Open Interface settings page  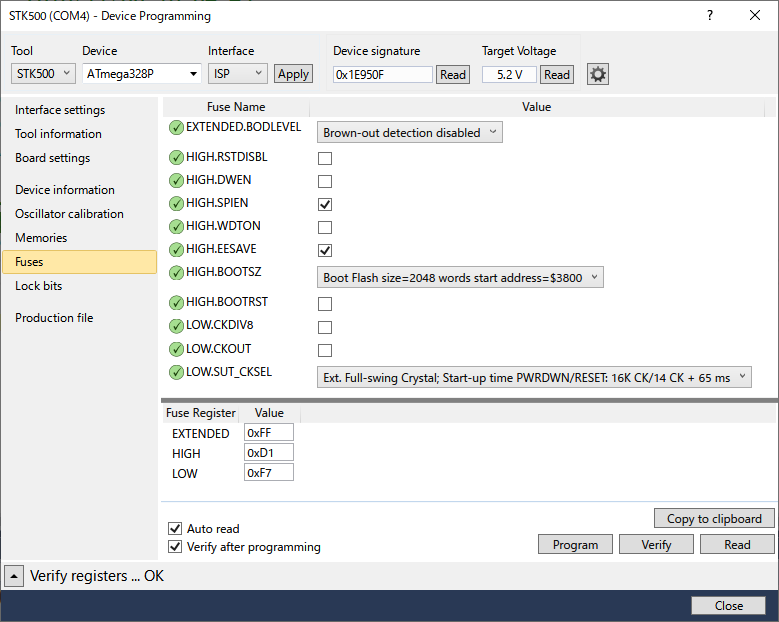tap(60, 110)
